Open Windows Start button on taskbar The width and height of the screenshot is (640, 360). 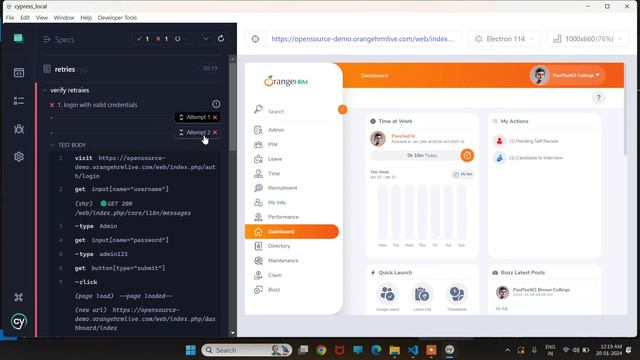191,350
